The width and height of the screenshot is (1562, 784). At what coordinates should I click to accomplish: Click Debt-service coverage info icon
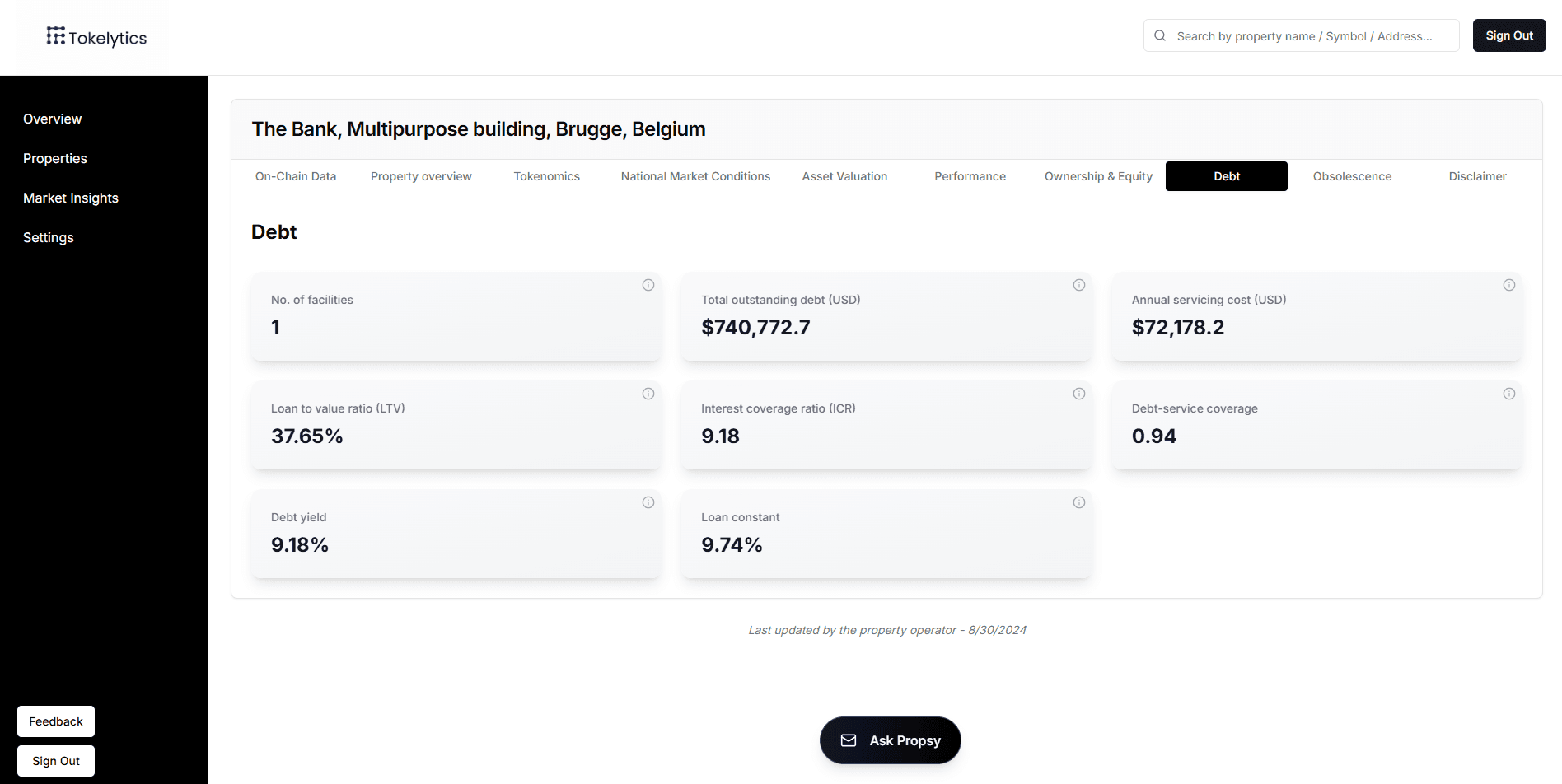(1509, 394)
